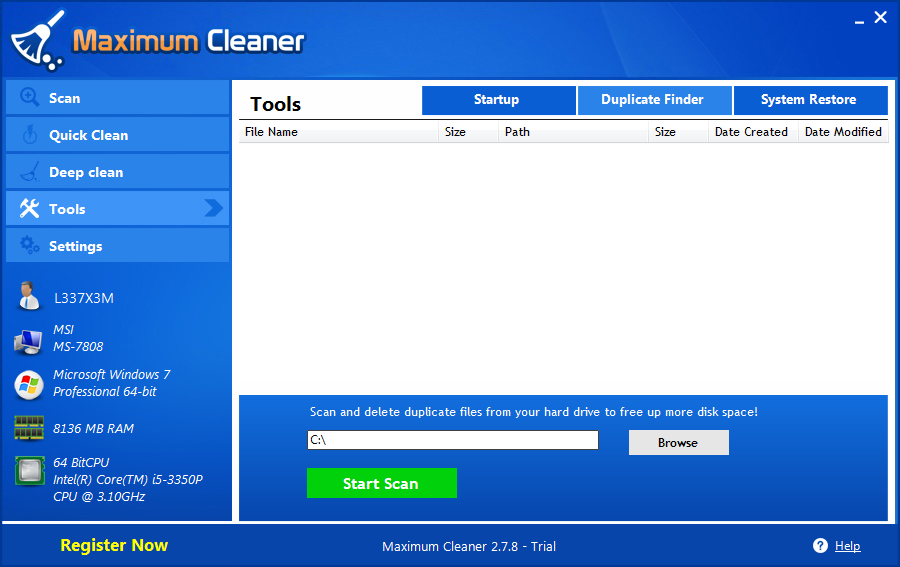Close the Maximum Cleaner window
The height and width of the screenshot is (567, 900).
click(x=880, y=18)
